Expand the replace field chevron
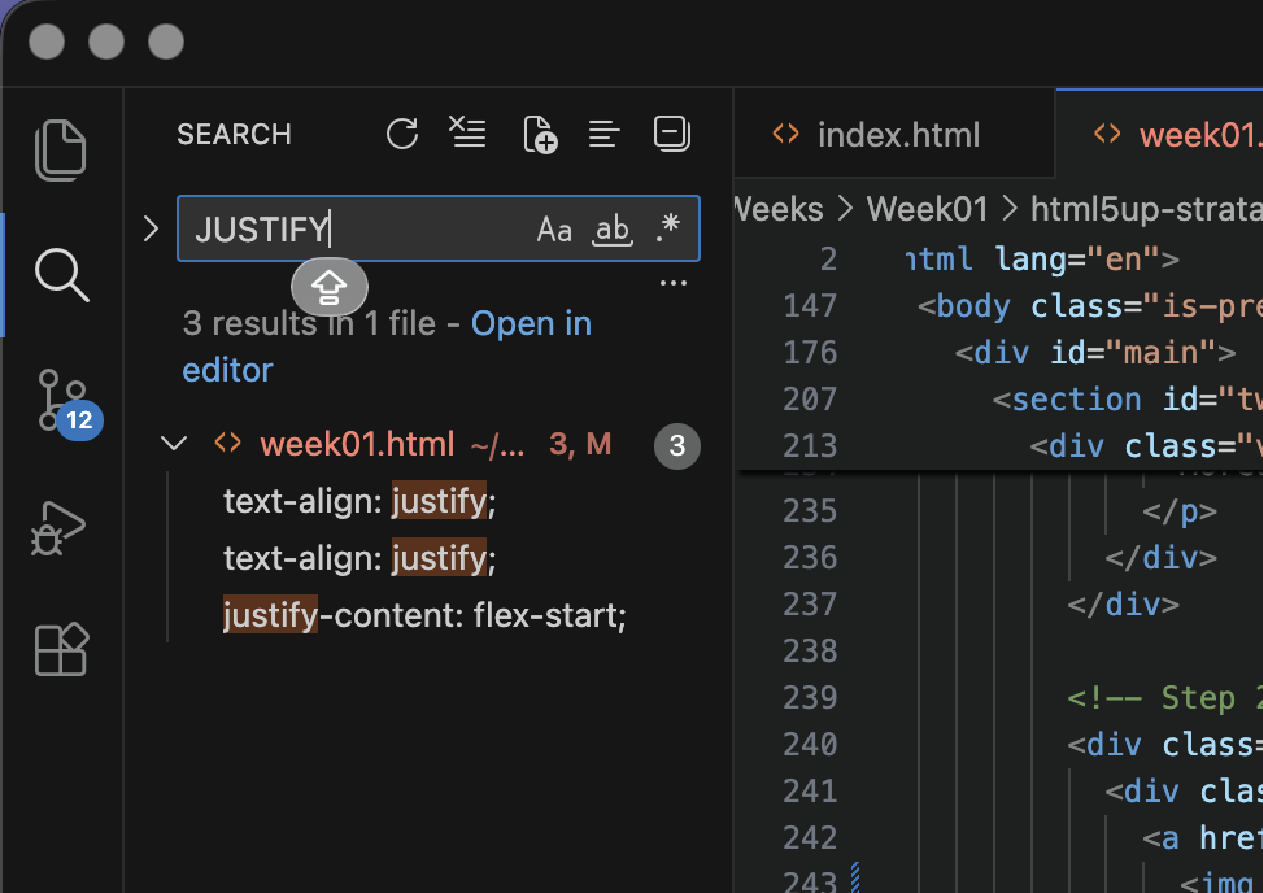 click(151, 229)
